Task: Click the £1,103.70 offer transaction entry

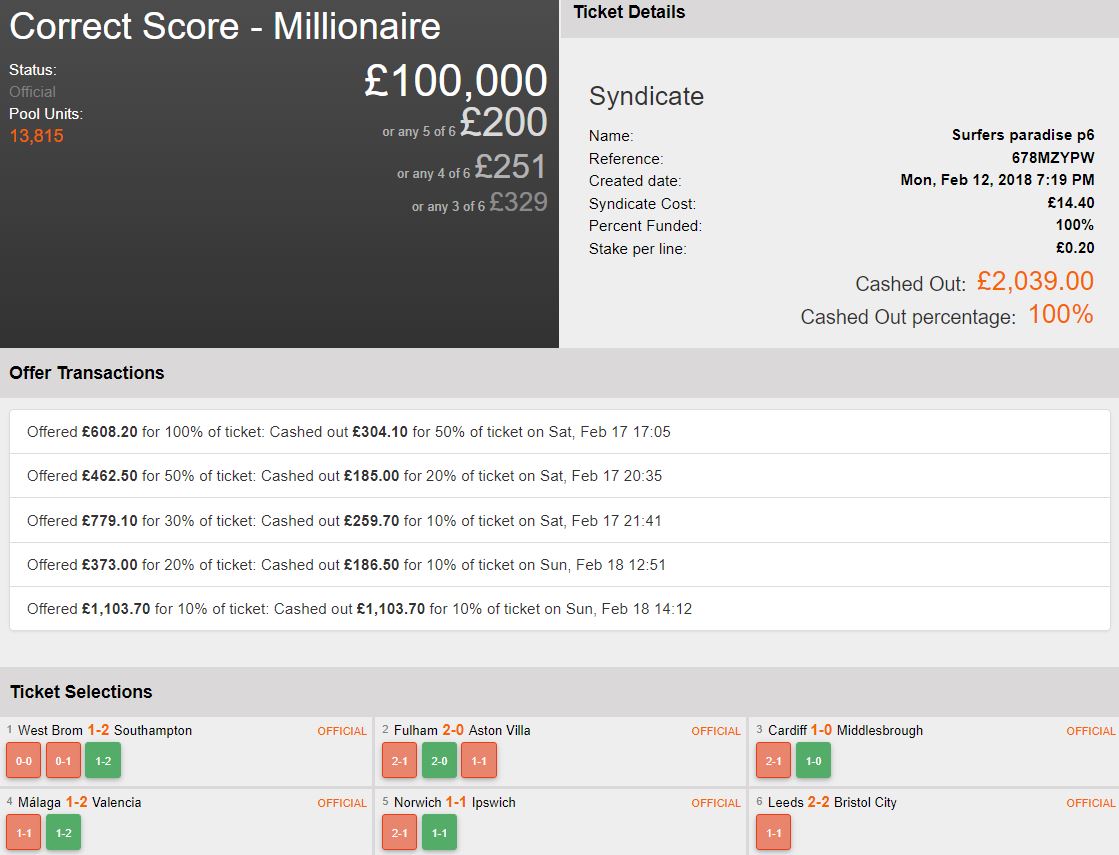Action: coord(559,608)
